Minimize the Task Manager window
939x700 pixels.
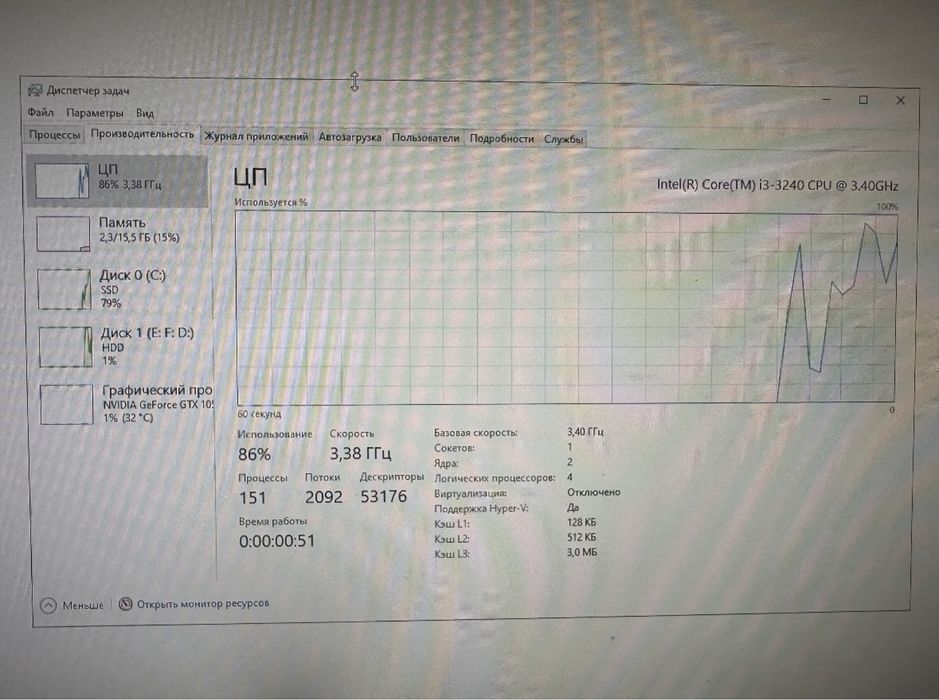827,99
